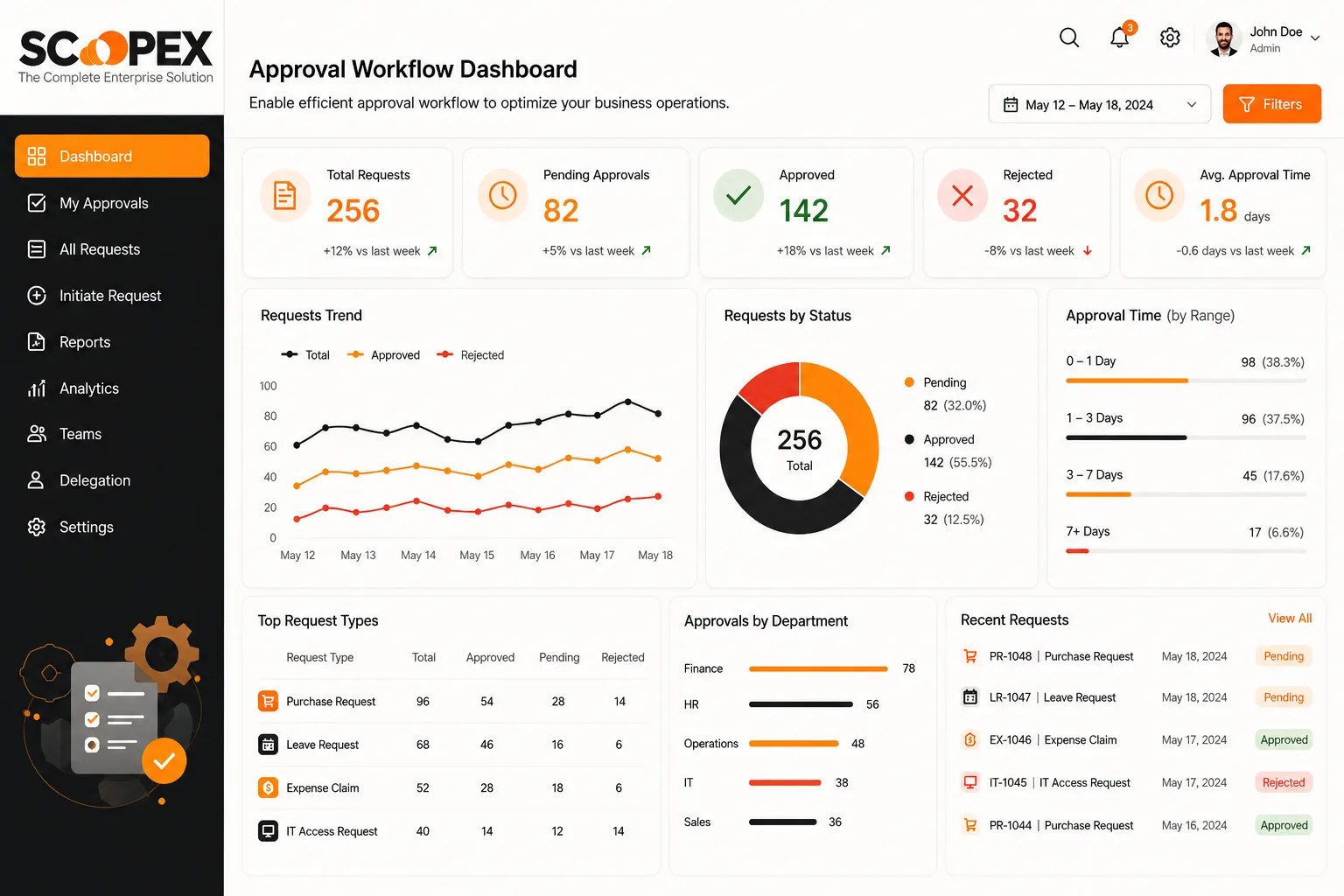Image resolution: width=1344 pixels, height=896 pixels.
Task: Click the IT-1045 monitor icon in Recent Requests
Action: pos(970,782)
